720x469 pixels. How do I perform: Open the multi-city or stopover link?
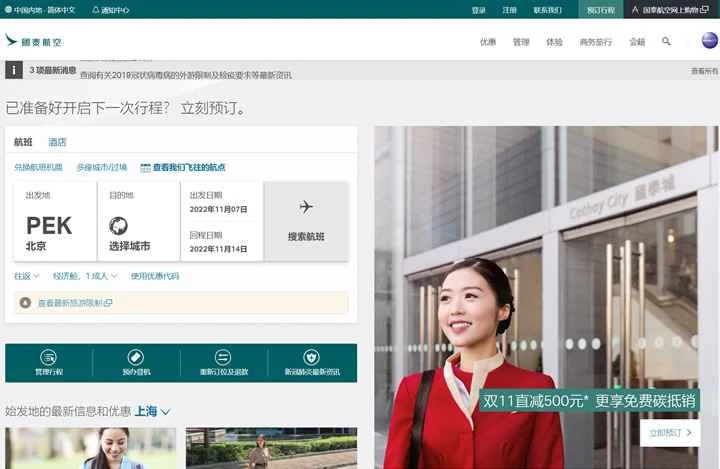point(101,168)
